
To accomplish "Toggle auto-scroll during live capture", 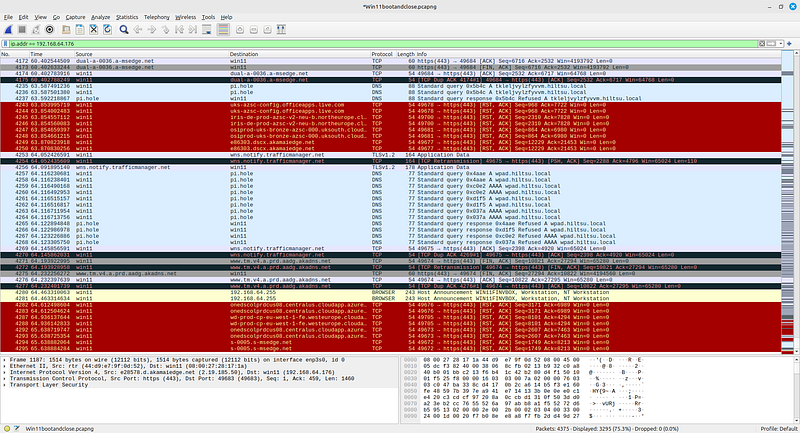I will (x=207, y=30).
